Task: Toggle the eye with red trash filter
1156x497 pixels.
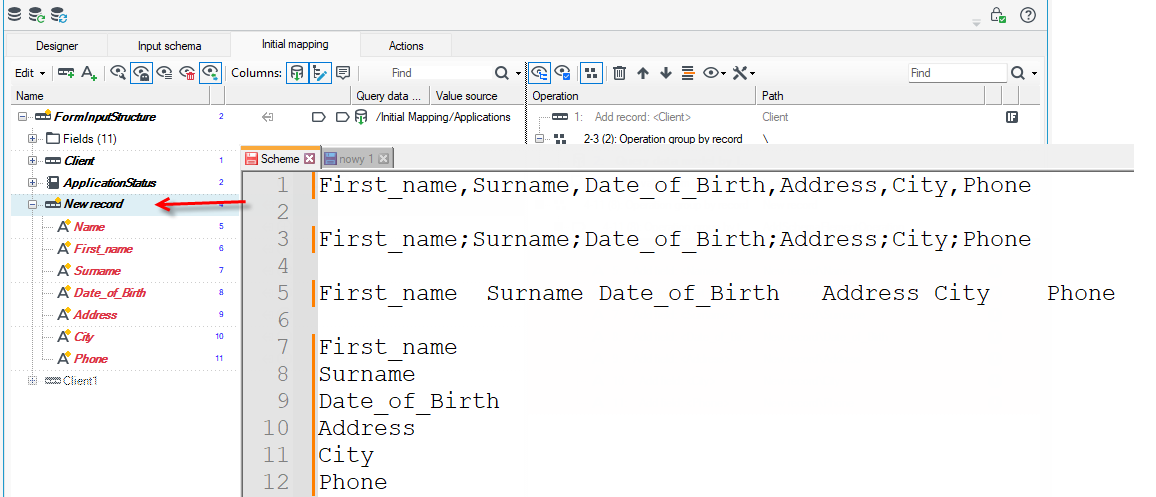Action: [187, 73]
